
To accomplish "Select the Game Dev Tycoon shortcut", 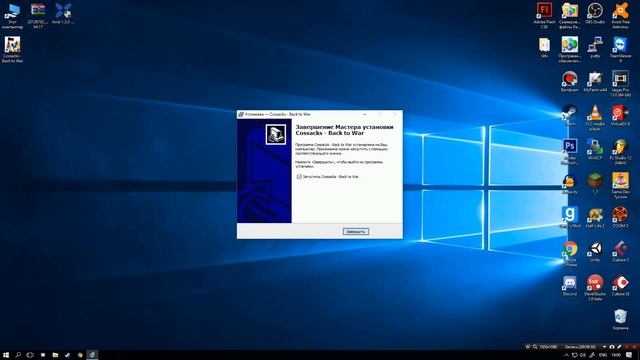I will [620, 185].
